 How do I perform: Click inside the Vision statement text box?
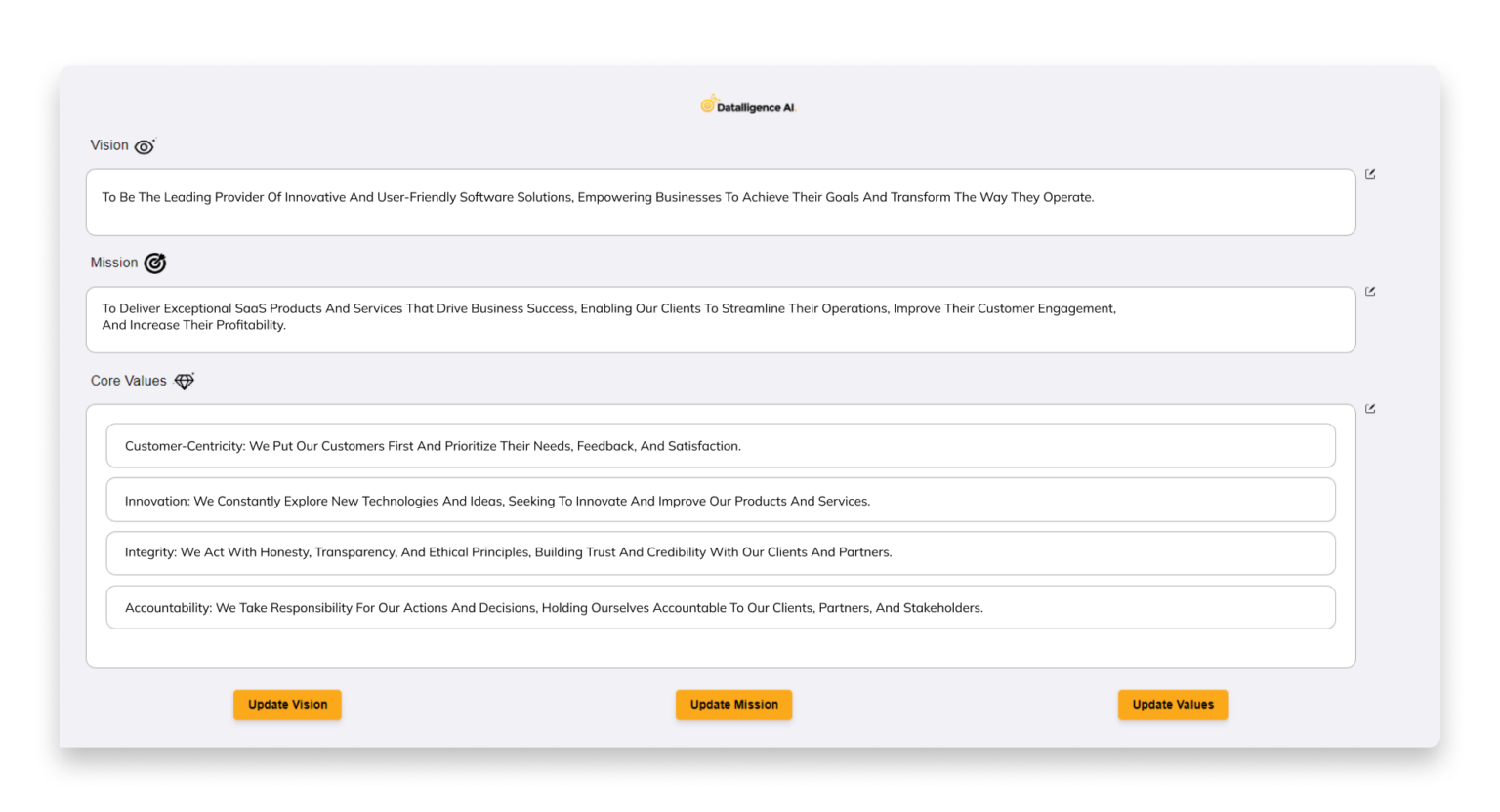tap(721, 202)
